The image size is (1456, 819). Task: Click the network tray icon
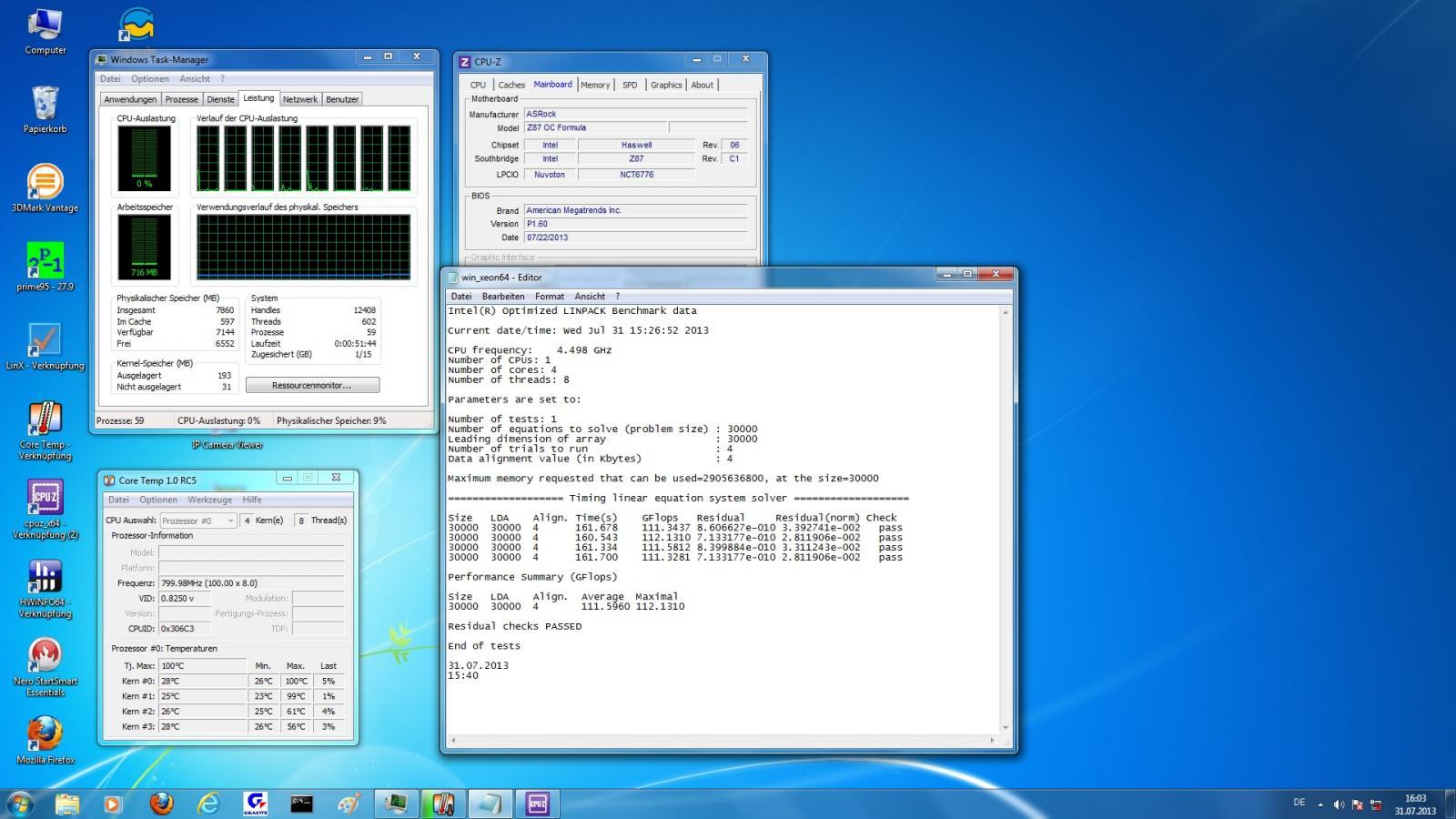click(x=1376, y=804)
